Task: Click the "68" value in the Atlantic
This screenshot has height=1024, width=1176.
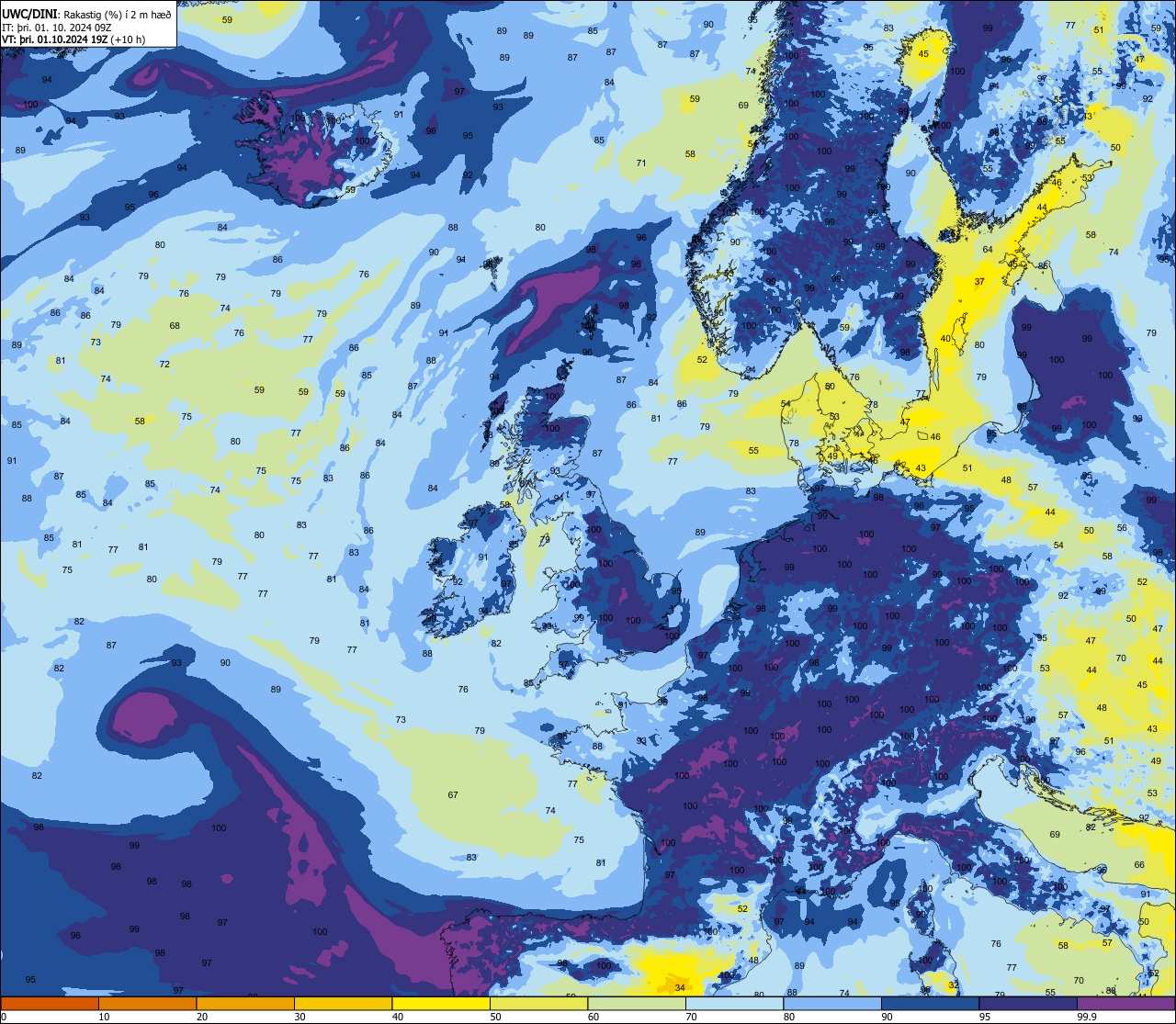Action: 175,325
